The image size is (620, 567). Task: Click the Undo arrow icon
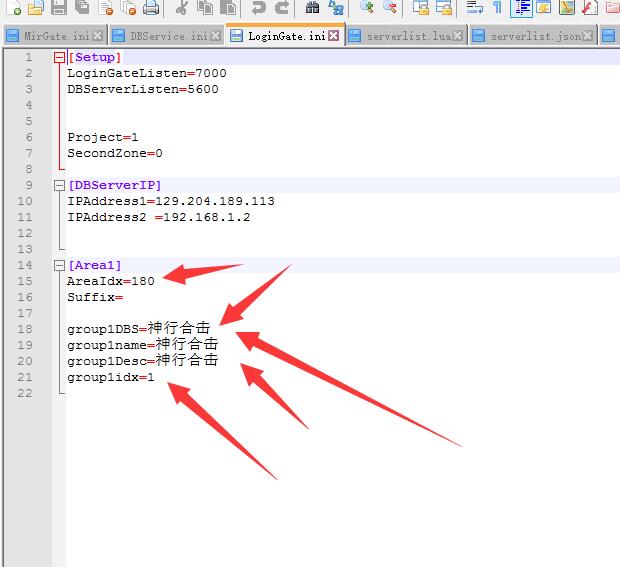click(x=259, y=8)
